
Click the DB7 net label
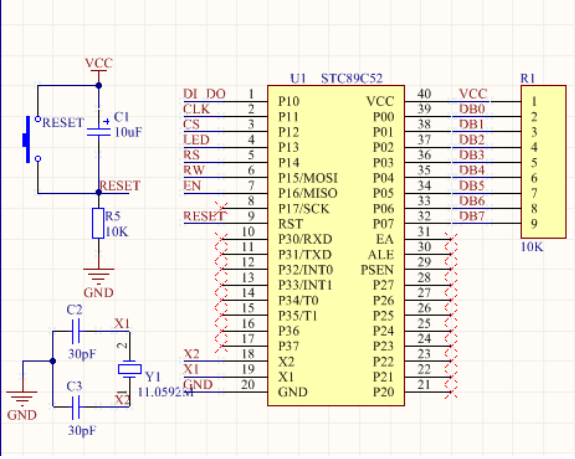tap(472, 216)
